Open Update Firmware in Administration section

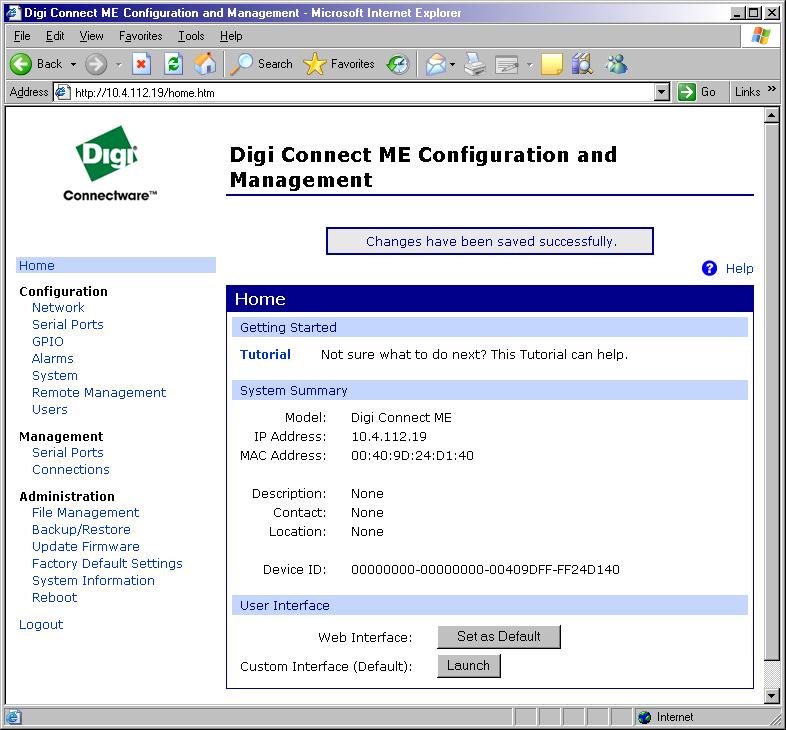[85, 547]
